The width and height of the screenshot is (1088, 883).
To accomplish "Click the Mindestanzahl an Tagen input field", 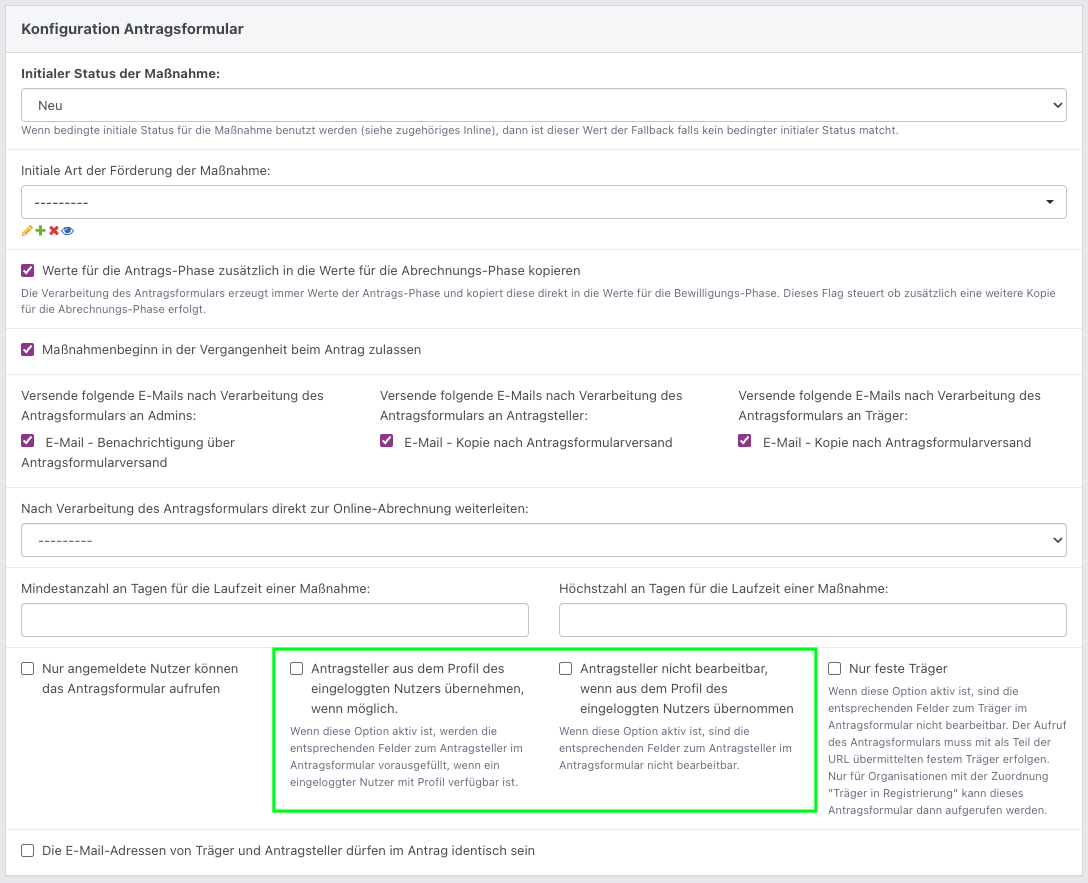I will [x=275, y=620].
